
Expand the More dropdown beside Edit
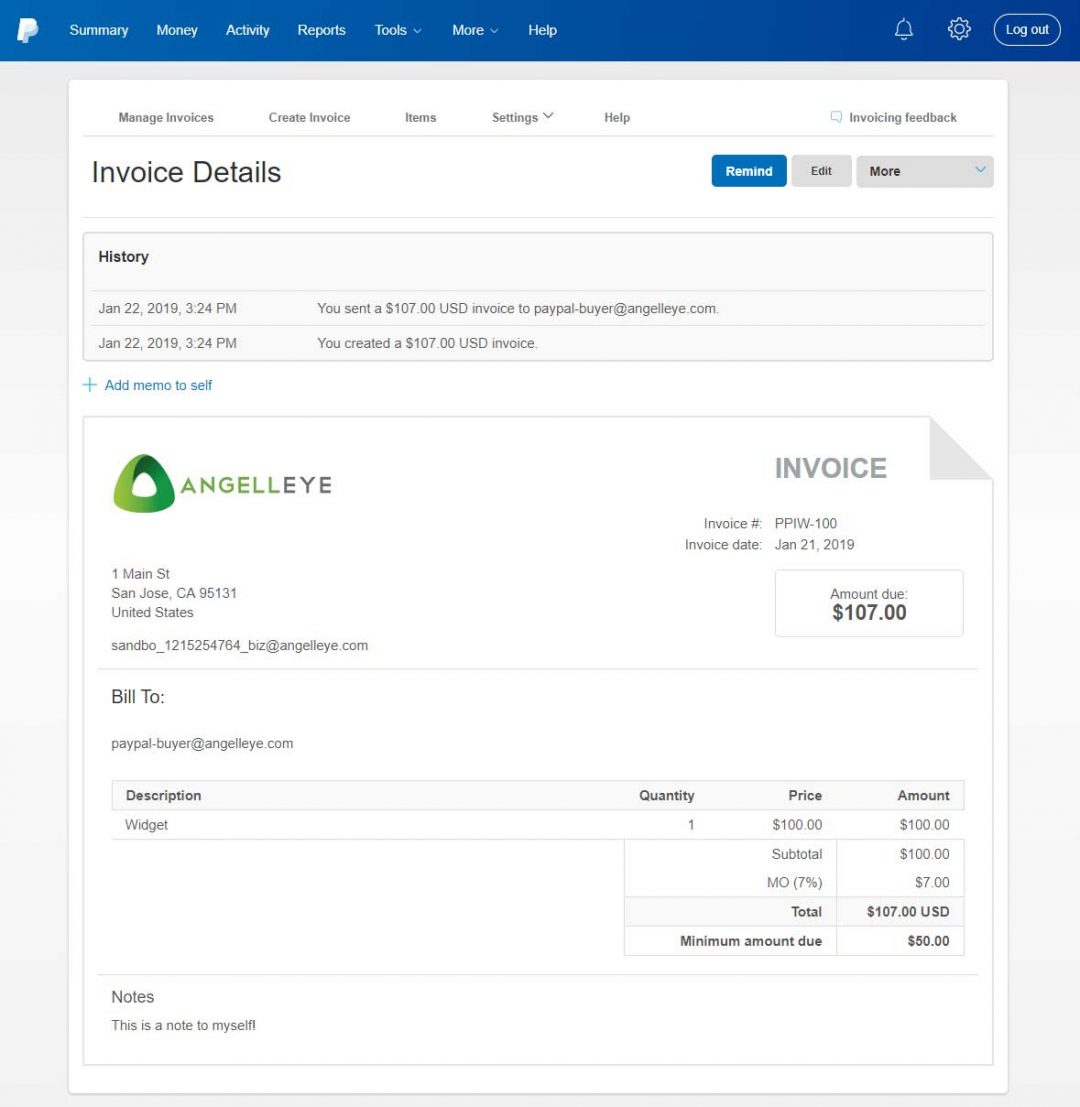click(x=923, y=171)
